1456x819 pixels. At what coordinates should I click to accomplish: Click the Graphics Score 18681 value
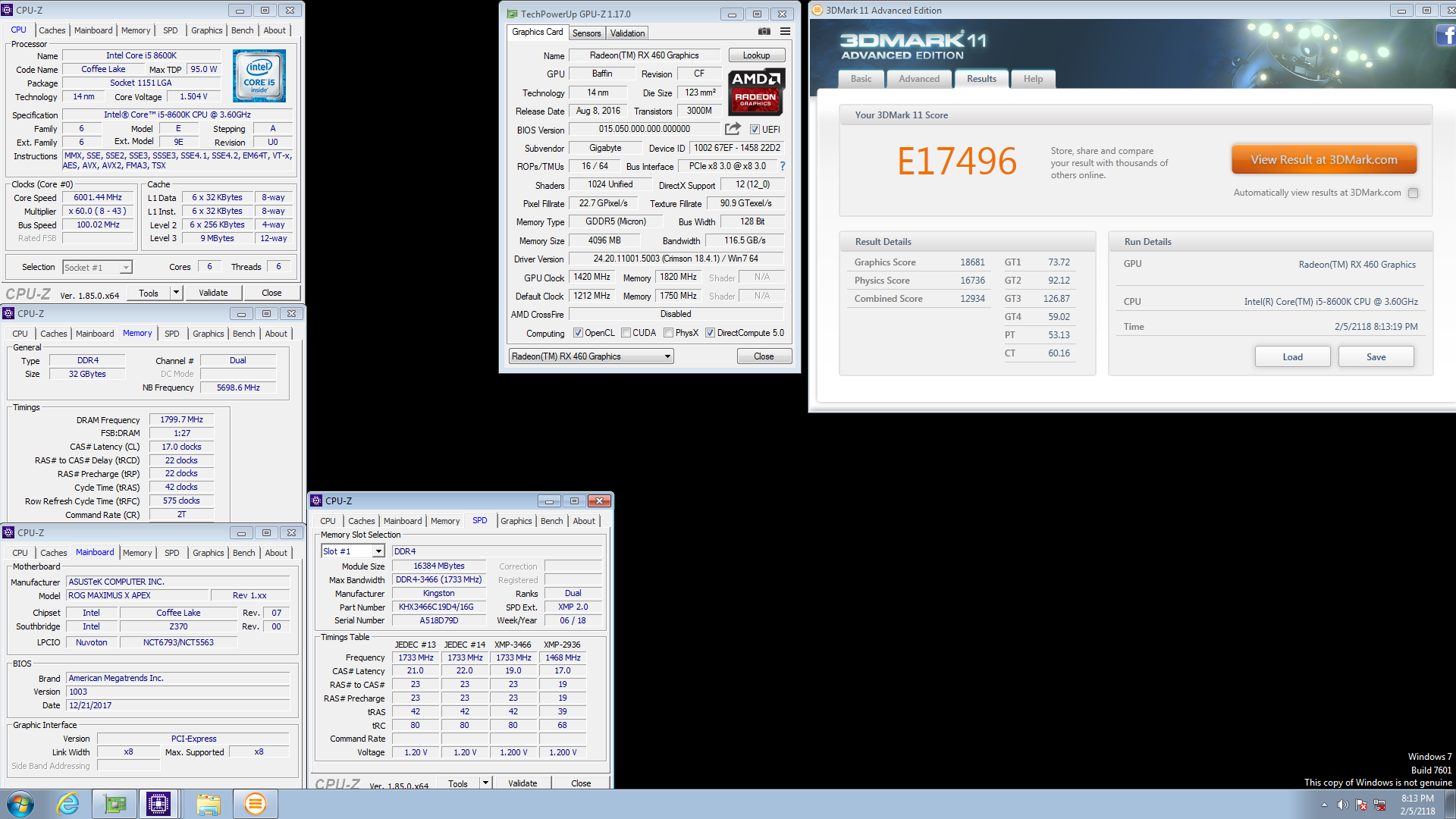[972, 262]
